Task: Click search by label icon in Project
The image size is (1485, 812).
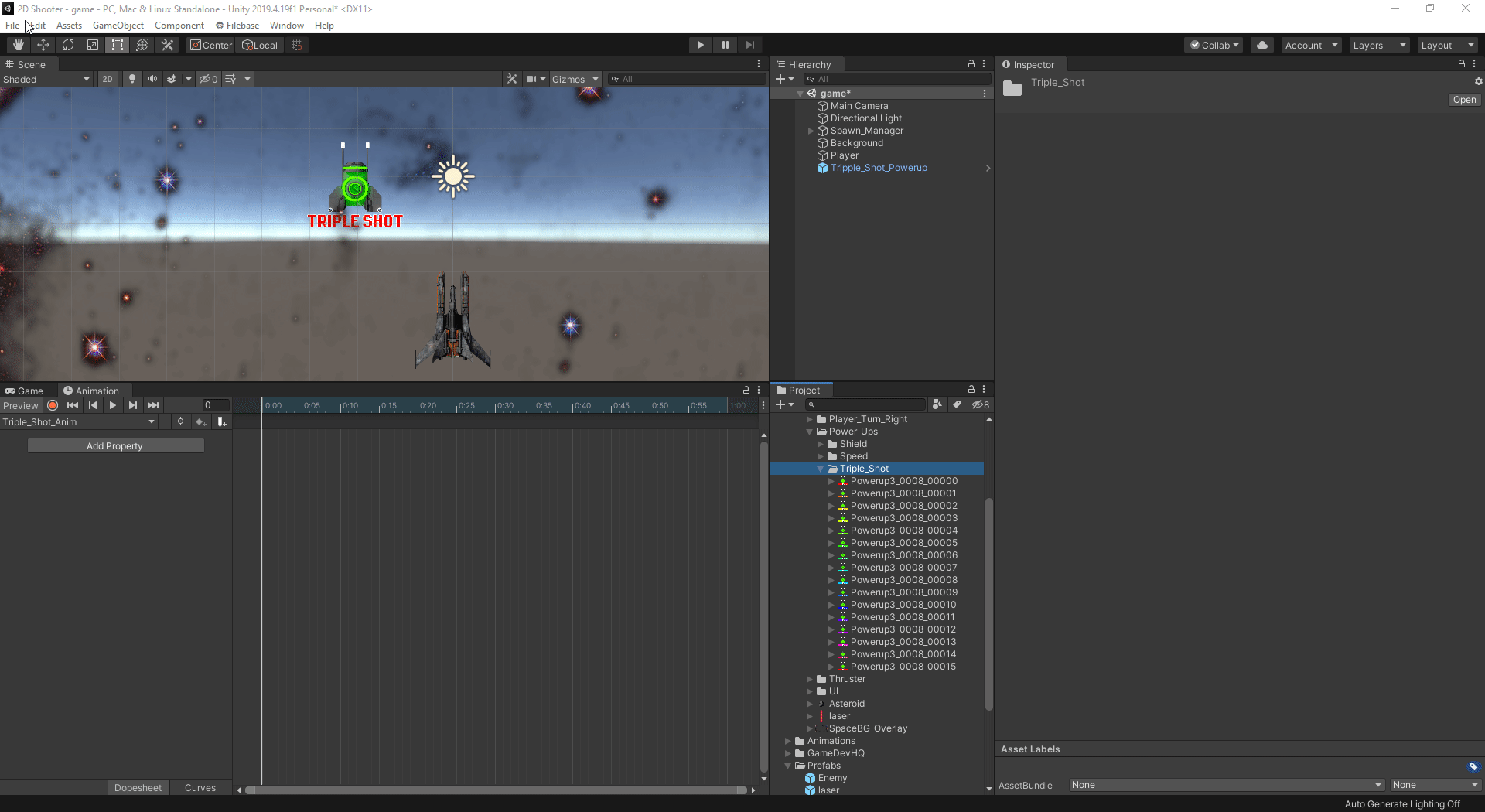Action: point(957,404)
